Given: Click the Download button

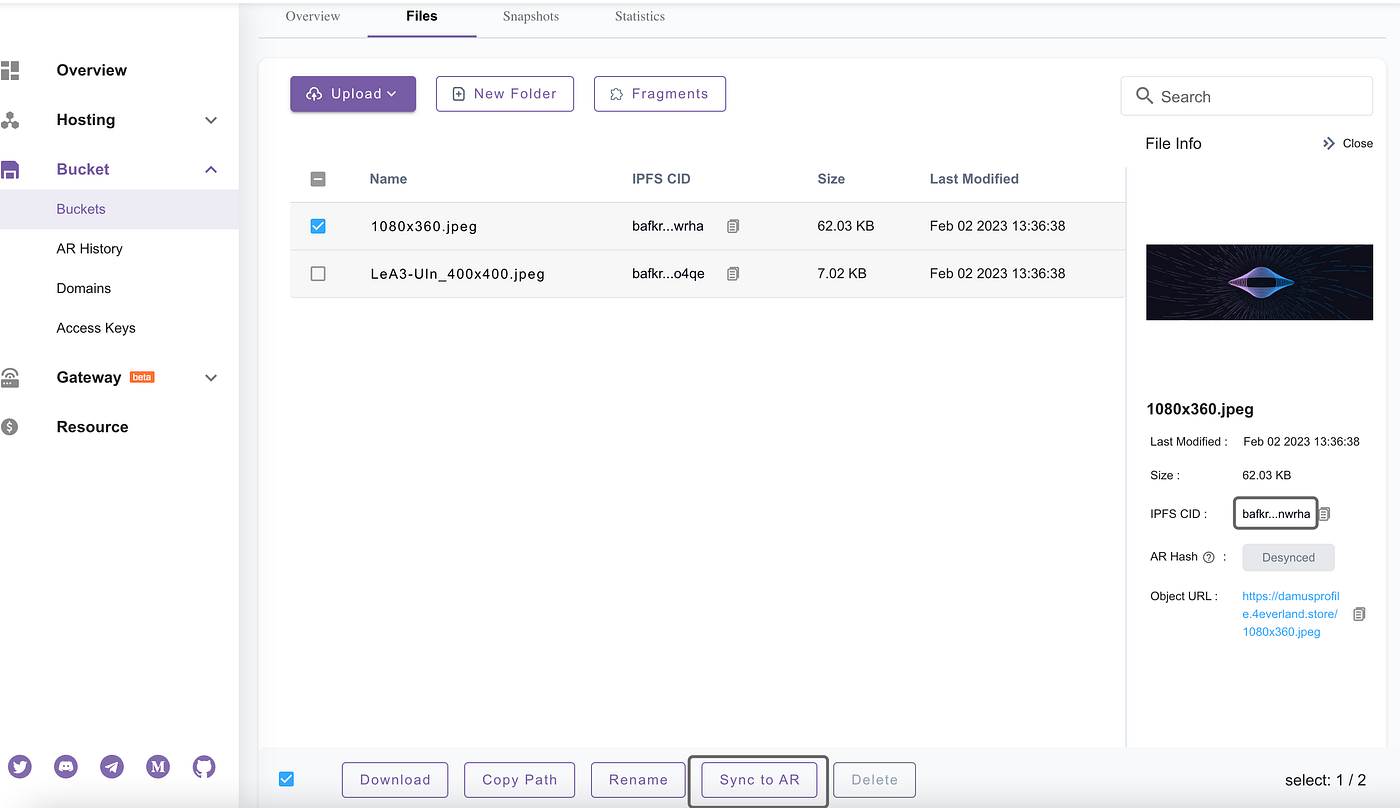Looking at the screenshot, I should click(395, 780).
